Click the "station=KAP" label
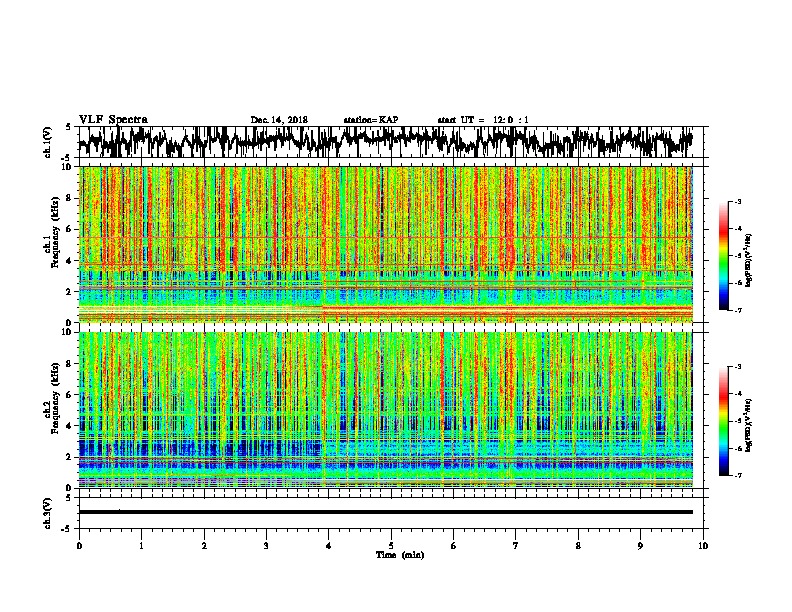The height and width of the screenshot is (612, 792). coord(371,120)
